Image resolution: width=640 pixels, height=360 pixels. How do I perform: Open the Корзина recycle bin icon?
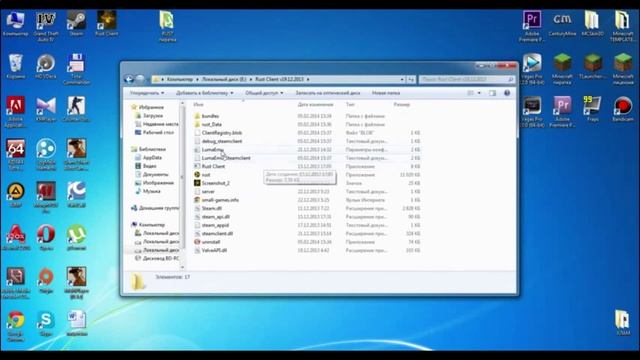[16, 66]
